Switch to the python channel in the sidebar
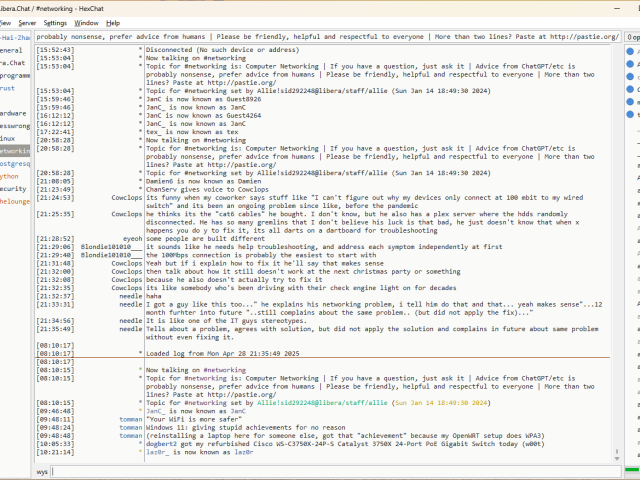The width and height of the screenshot is (640, 480). tap(10, 175)
